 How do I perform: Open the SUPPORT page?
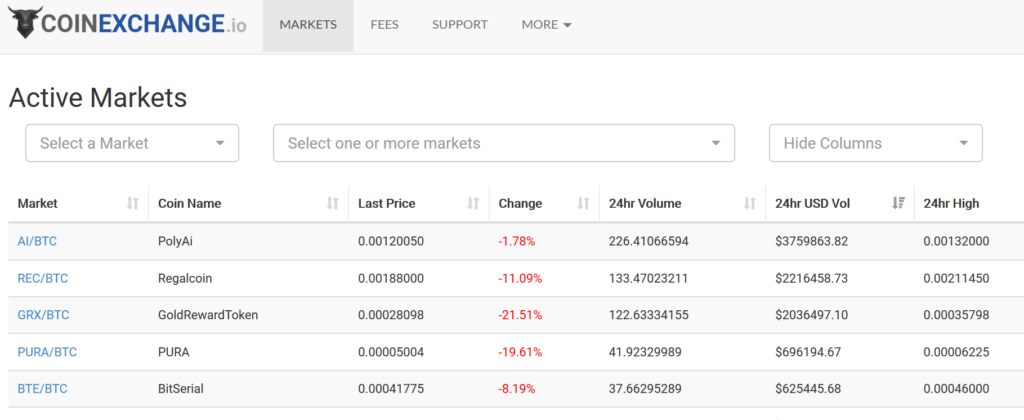pyautogui.click(x=460, y=25)
